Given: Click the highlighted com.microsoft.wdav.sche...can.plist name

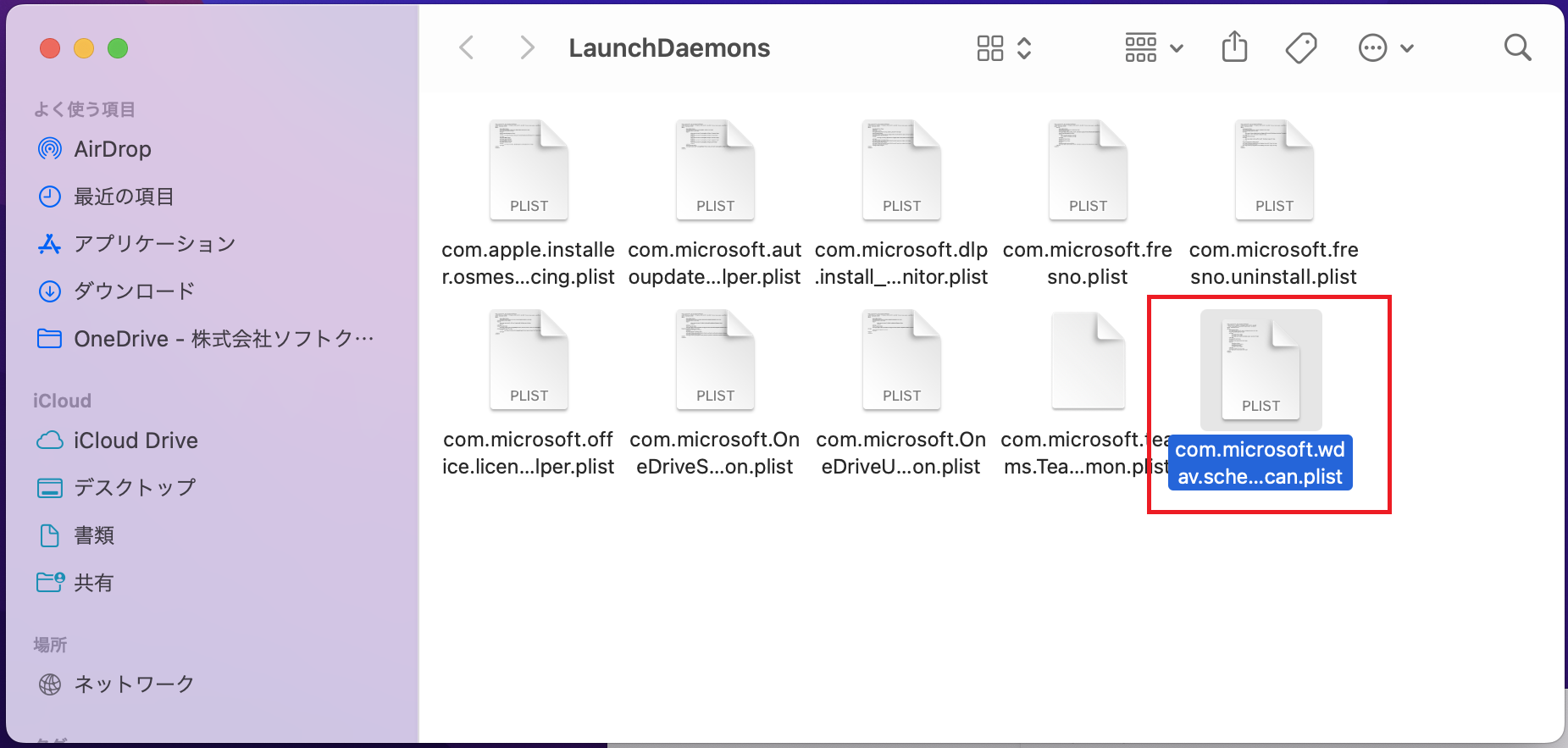Looking at the screenshot, I should pyautogui.click(x=1260, y=463).
